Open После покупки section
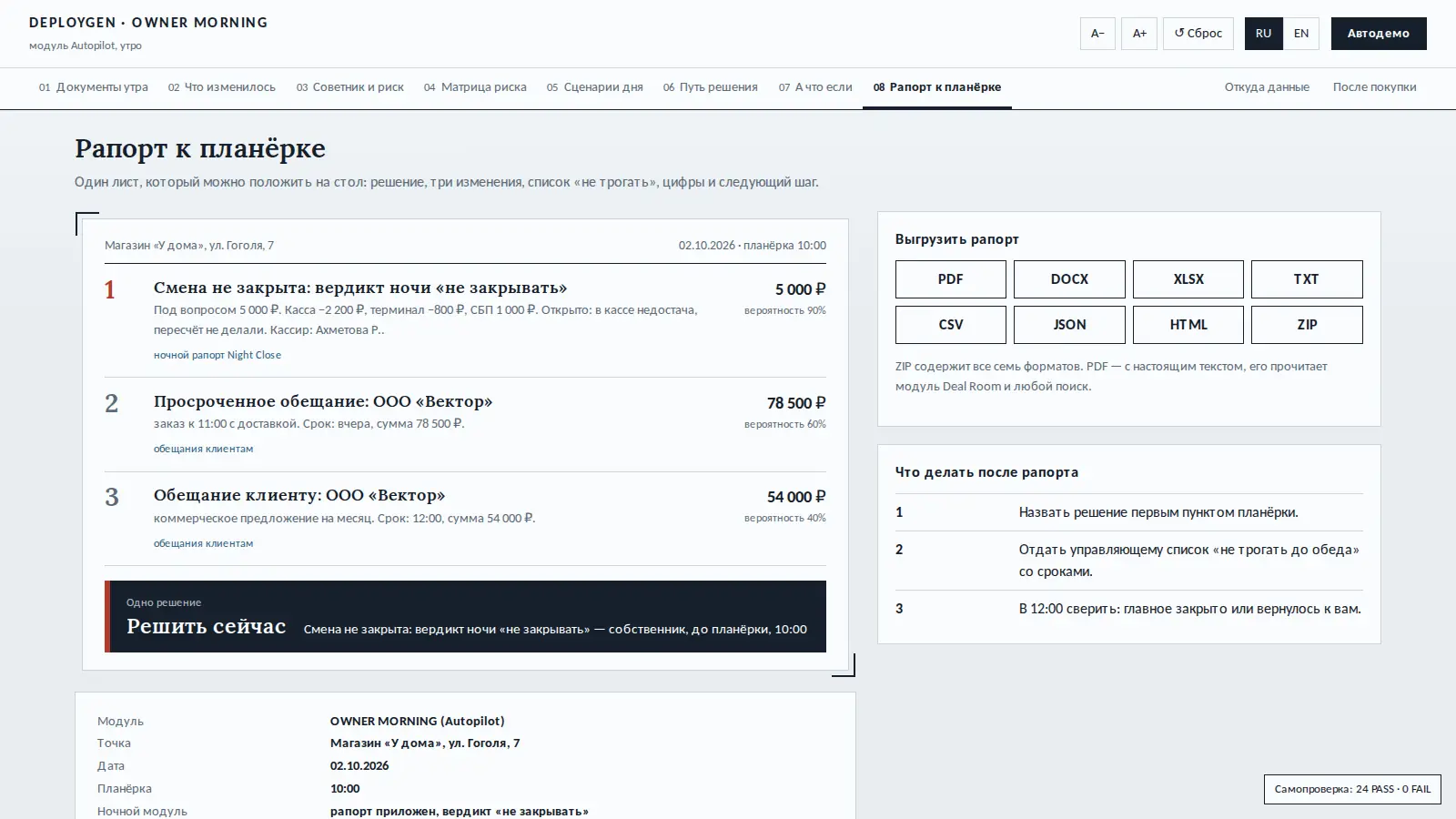 pyautogui.click(x=1375, y=87)
